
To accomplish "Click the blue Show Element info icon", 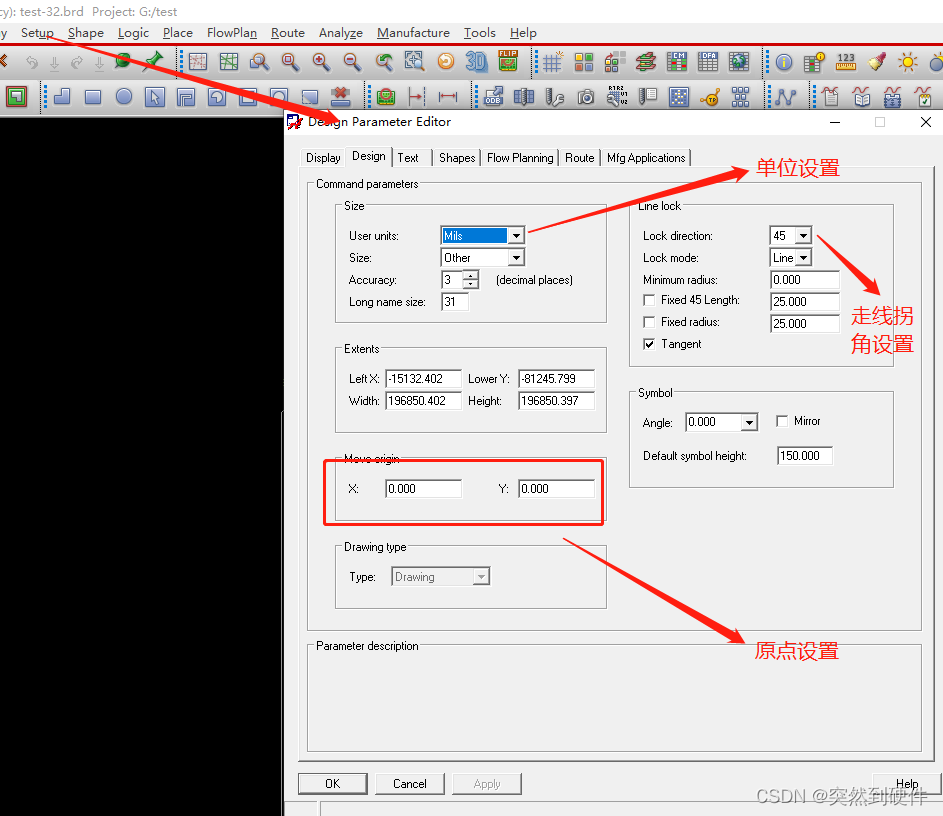I will [x=784, y=62].
